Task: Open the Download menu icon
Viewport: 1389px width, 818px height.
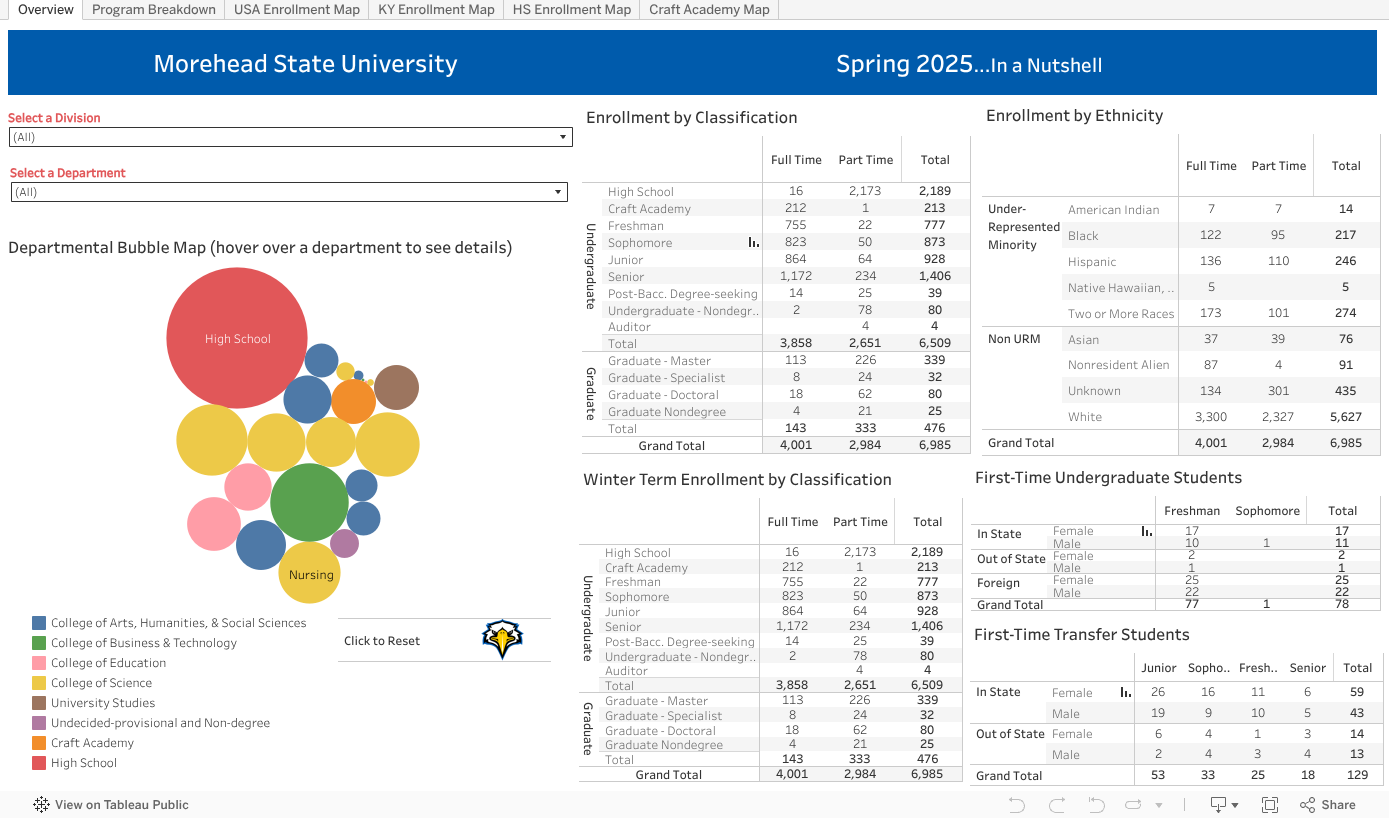Action: point(1223,805)
